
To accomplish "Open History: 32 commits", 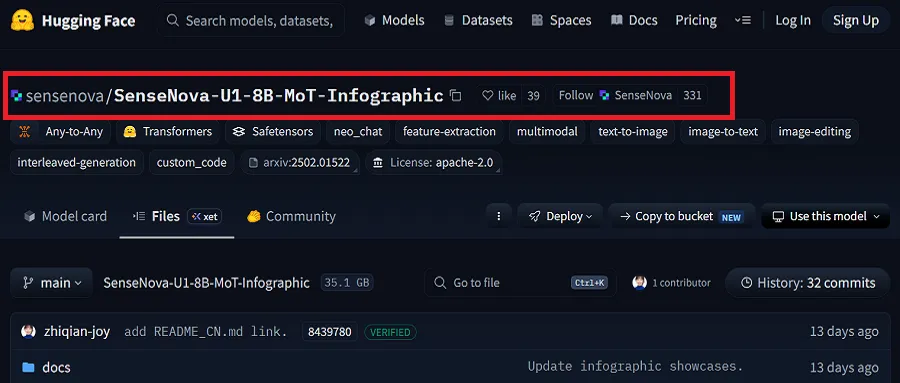I will coord(808,283).
